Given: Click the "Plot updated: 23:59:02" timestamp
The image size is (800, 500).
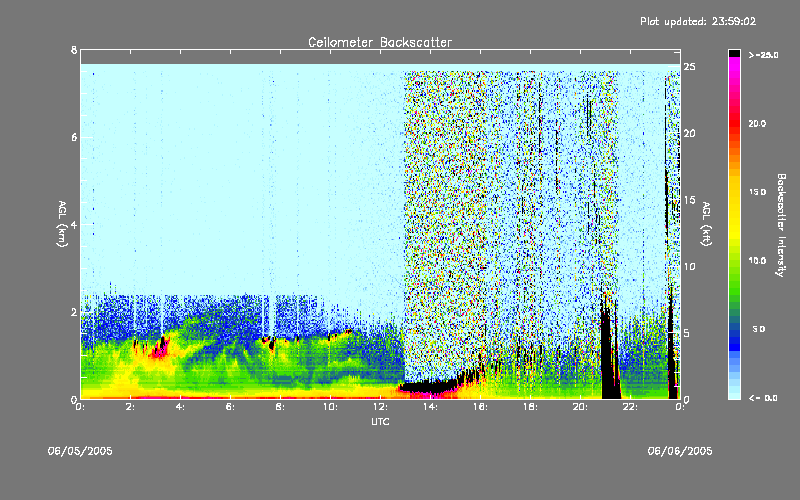Looking at the screenshot, I should (698, 21).
